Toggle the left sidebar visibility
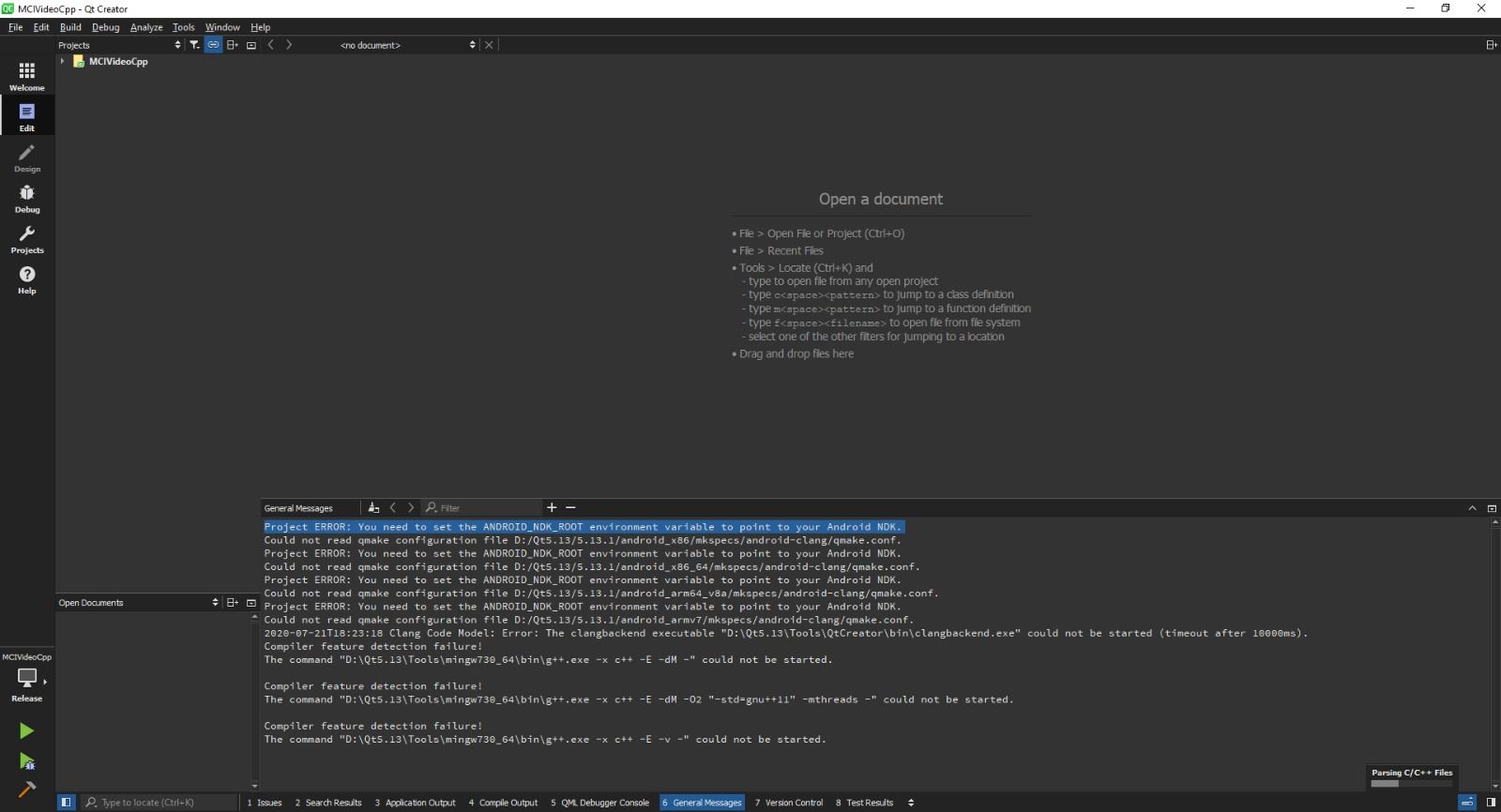Viewport: 1501px width, 812px height. point(66,803)
